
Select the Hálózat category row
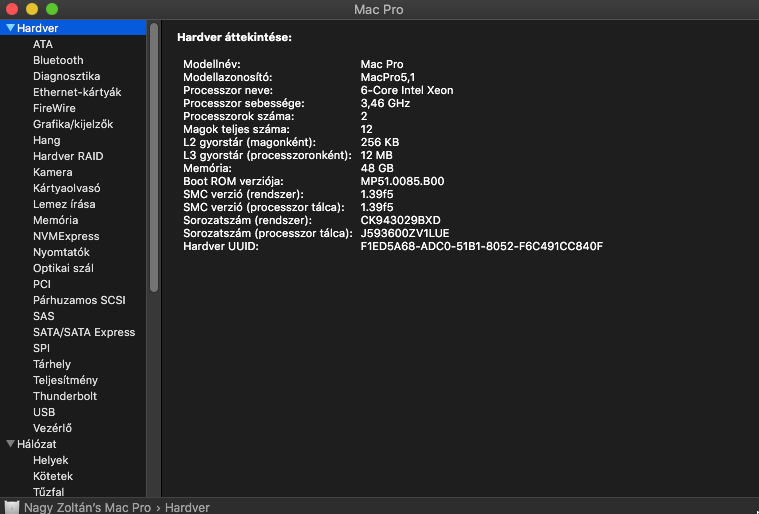pos(73,444)
